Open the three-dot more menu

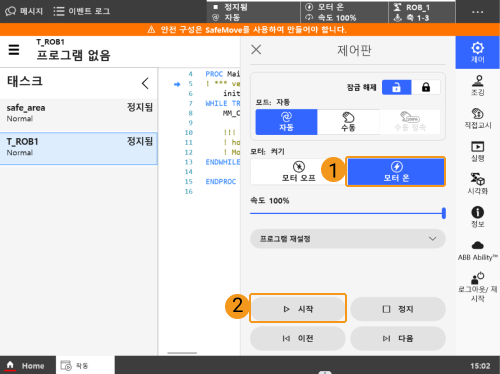click(477, 12)
